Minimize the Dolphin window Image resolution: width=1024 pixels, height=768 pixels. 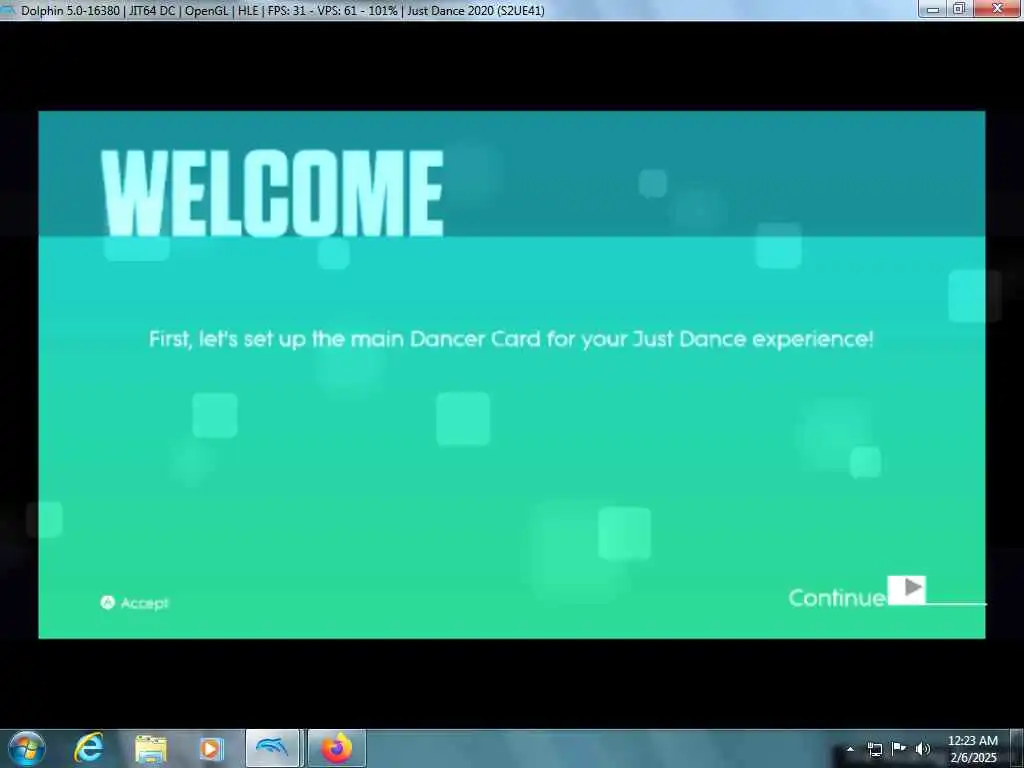(933, 9)
